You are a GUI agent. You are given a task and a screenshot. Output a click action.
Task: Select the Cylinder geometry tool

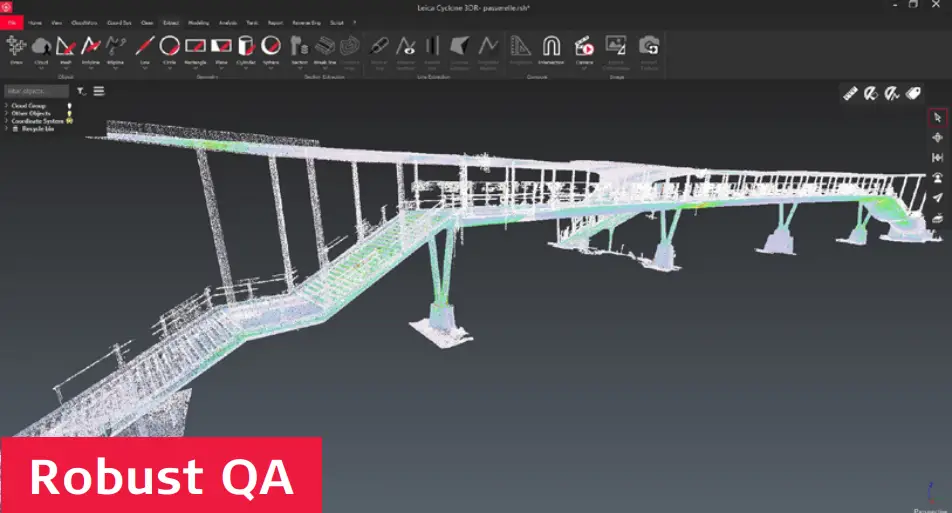click(246, 50)
